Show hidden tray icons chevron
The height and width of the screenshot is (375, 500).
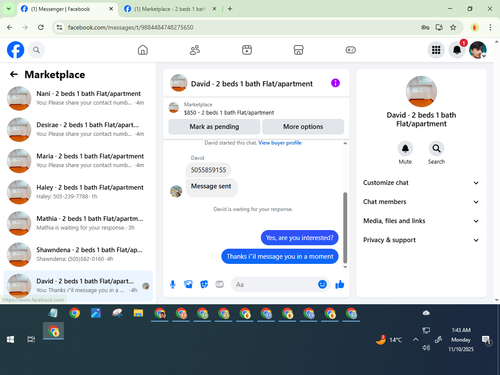tap(415, 340)
